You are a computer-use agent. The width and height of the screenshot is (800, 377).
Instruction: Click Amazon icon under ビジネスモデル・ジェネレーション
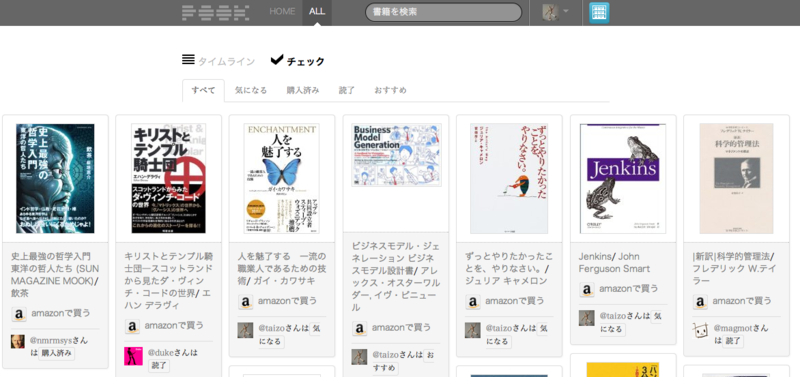pyautogui.click(x=359, y=328)
